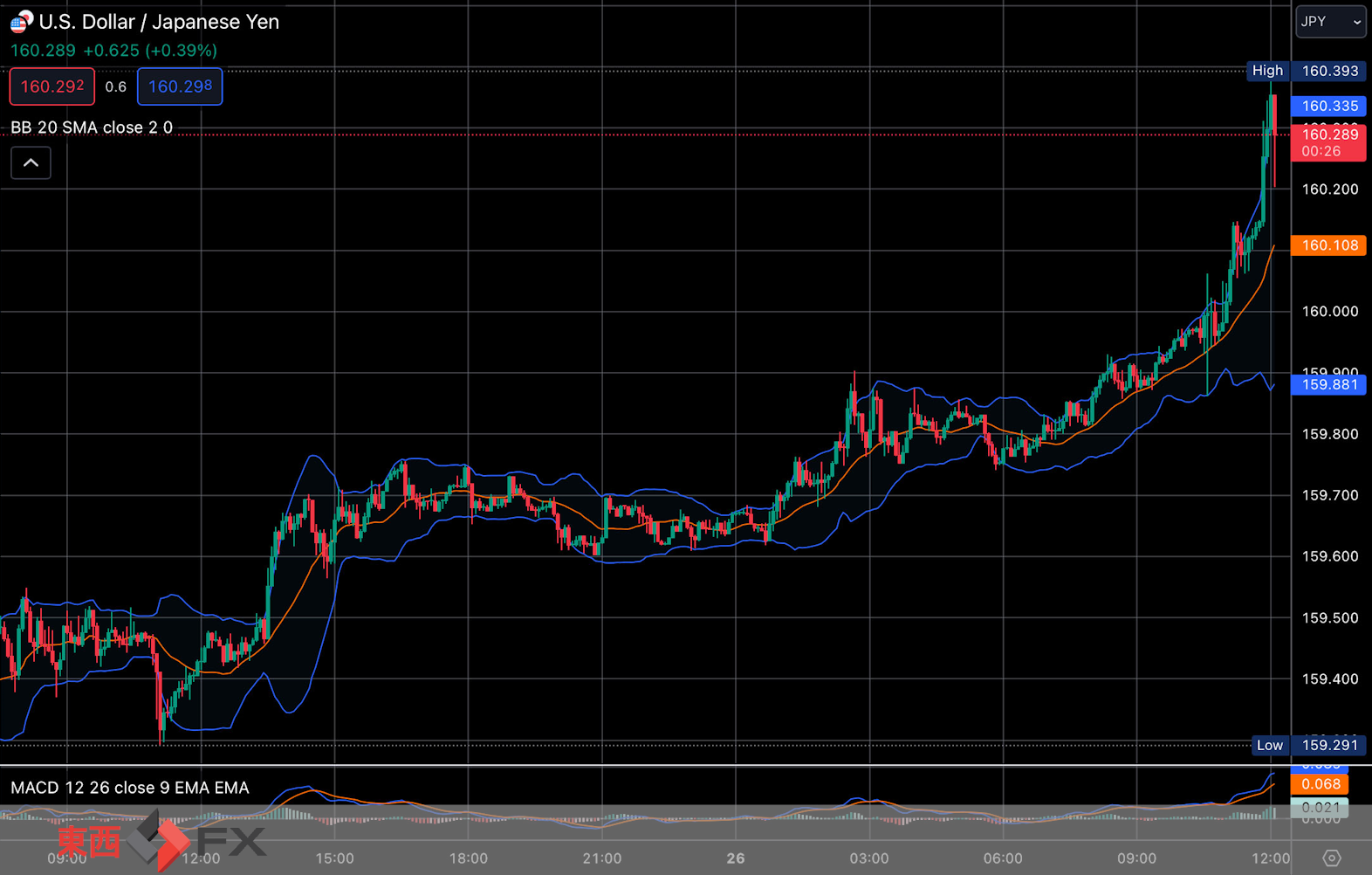The width and height of the screenshot is (1372, 875).
Task: Collapse the indicator legend with chevron
Action: (31, 162)
